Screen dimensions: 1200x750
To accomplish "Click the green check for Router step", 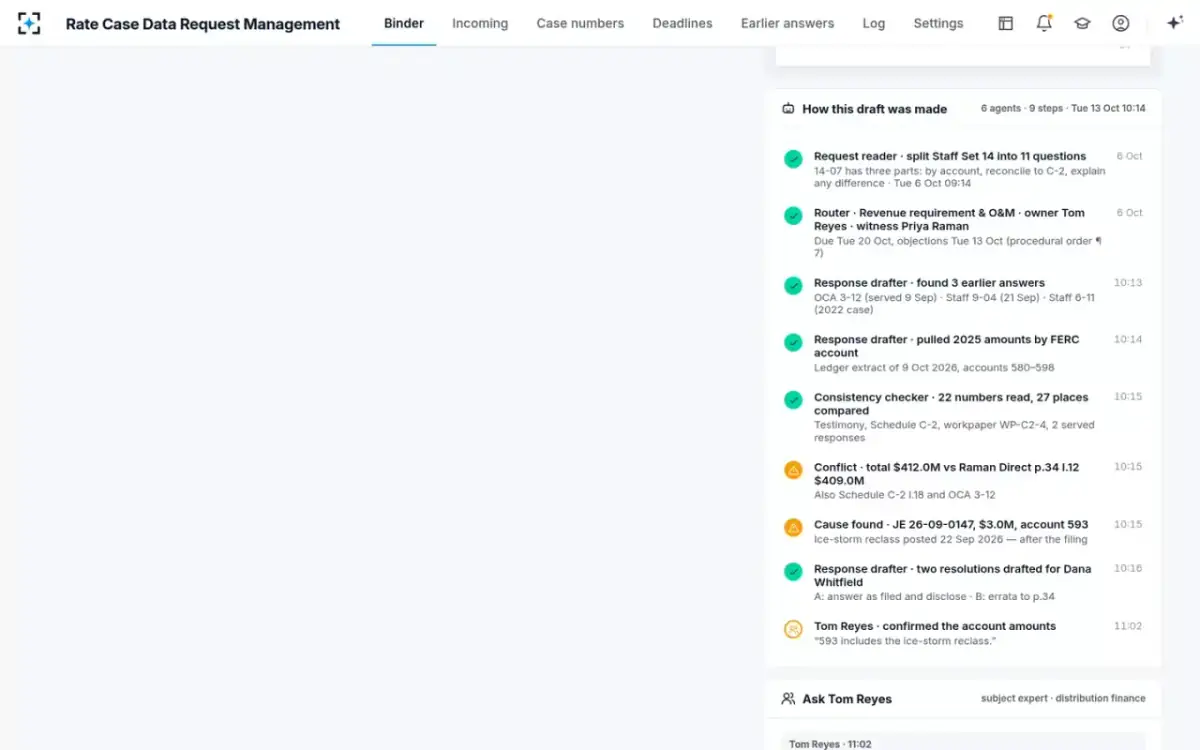I will 793,216.
